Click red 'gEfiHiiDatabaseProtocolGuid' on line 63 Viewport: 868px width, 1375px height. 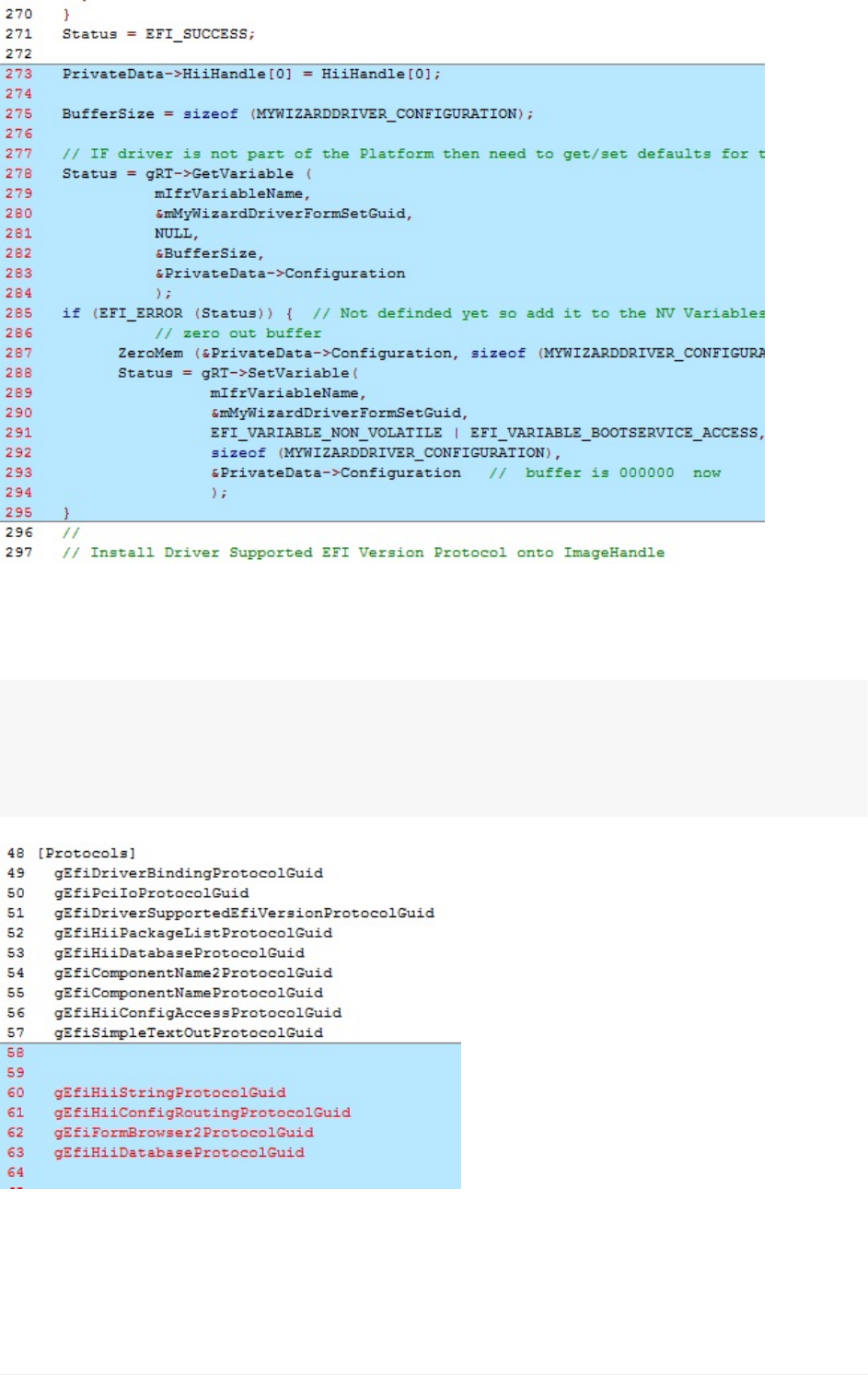point(179,1153)
